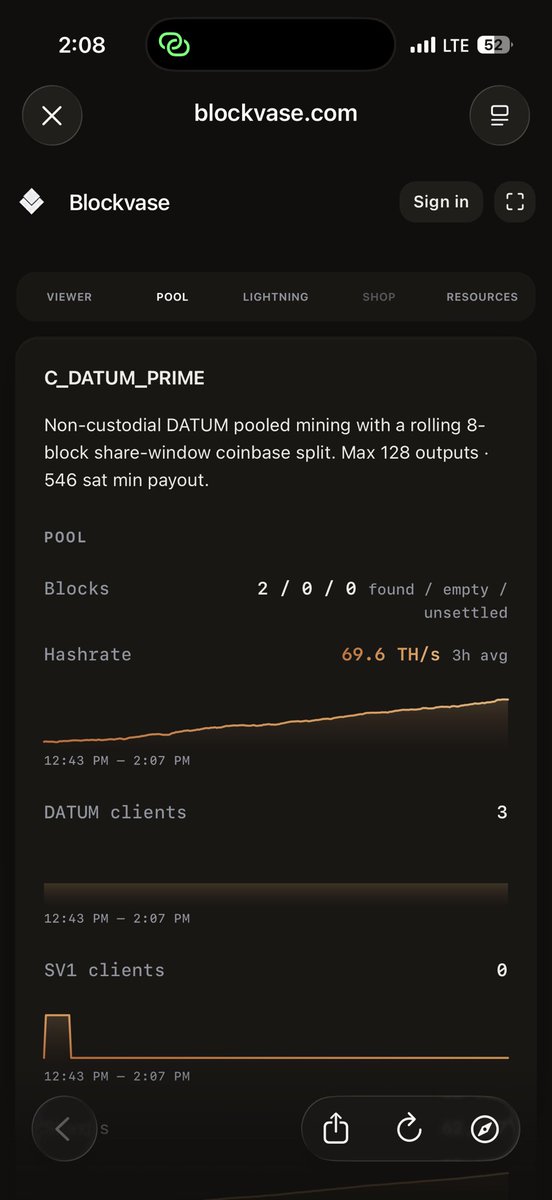Reload the page with the refresh icon

409,1129
